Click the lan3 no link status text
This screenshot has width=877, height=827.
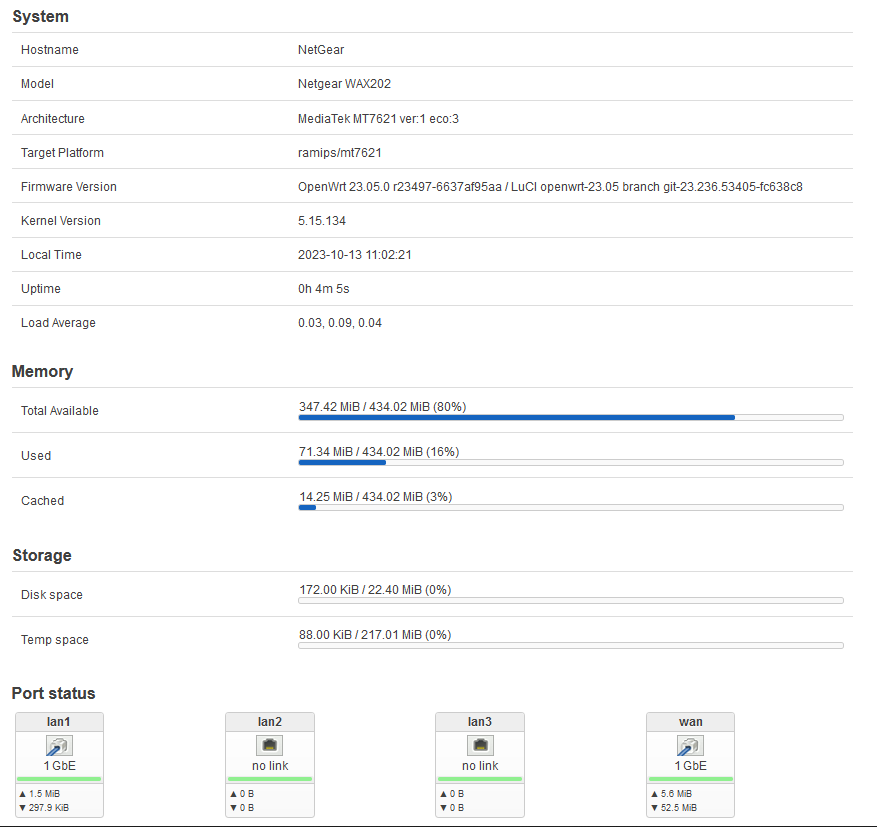480,766
